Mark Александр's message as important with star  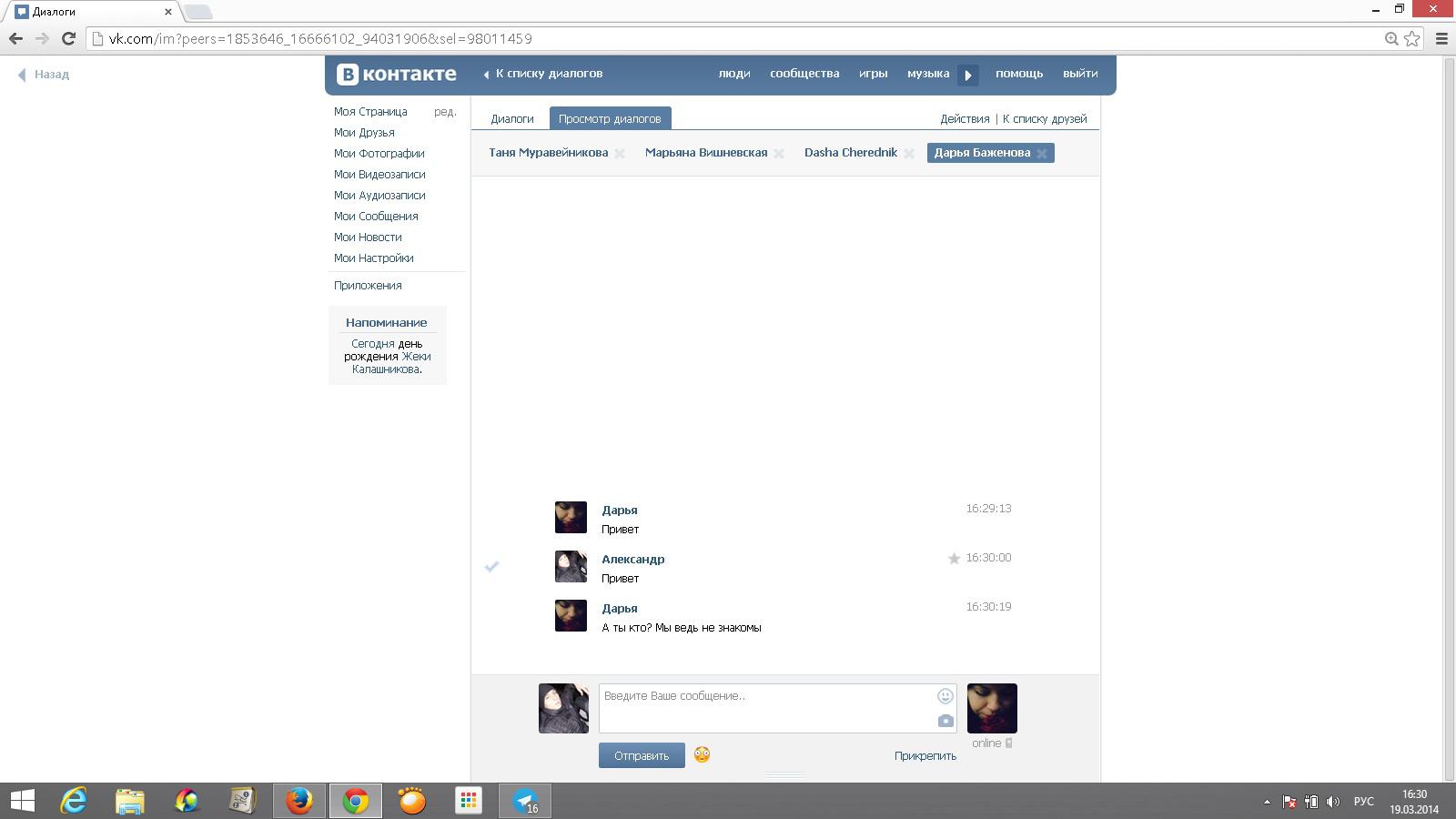click(954, 559)
